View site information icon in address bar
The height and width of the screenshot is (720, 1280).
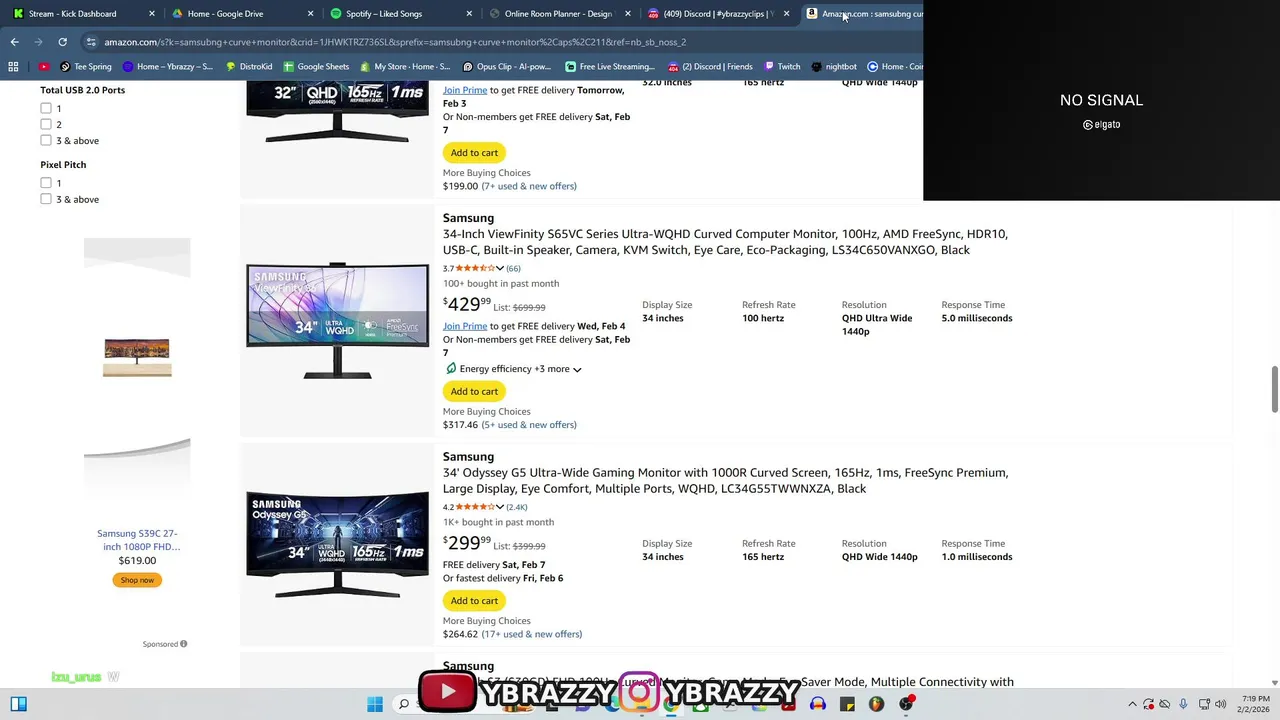point(92,42)
